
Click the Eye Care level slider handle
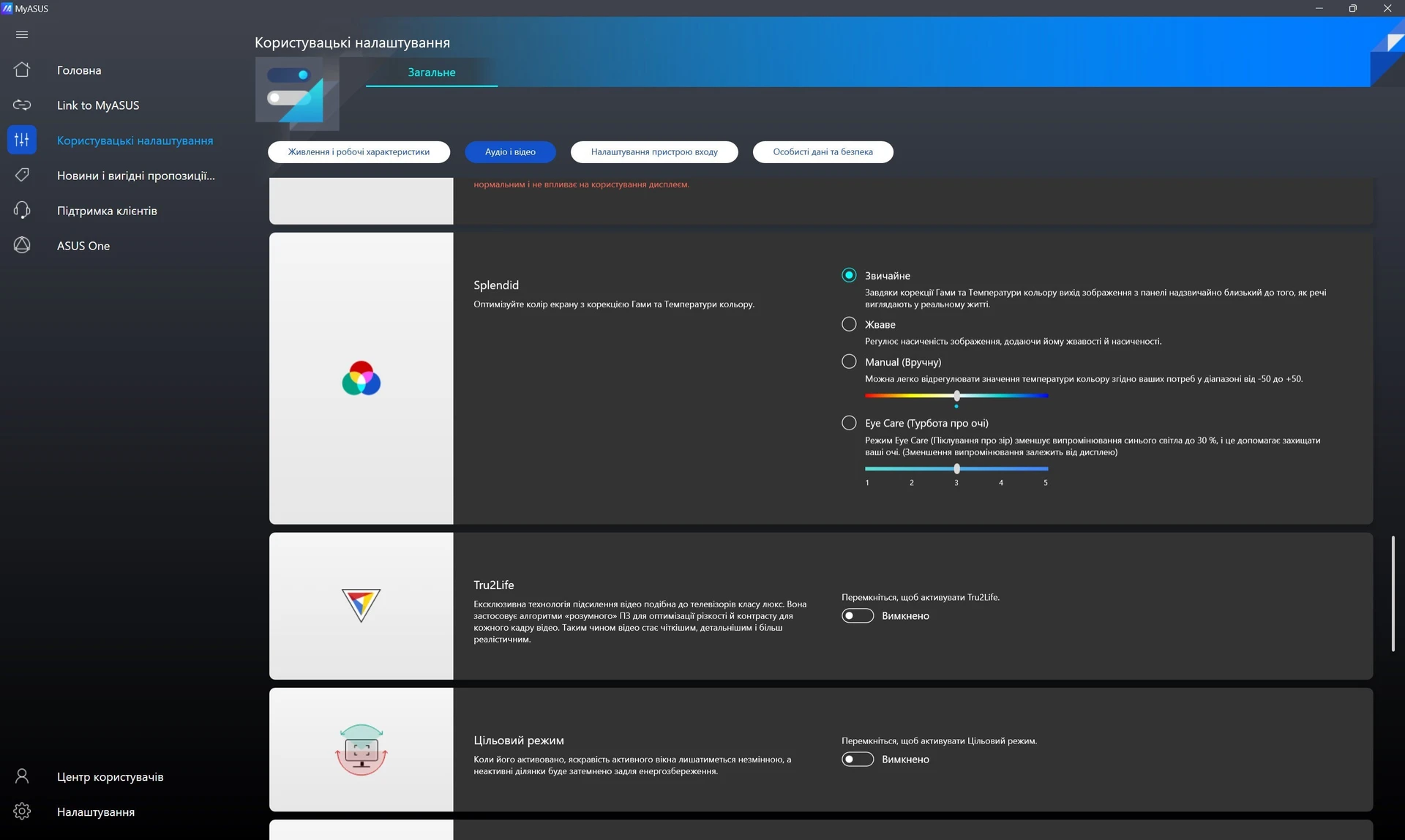click(x=956, y=469)
